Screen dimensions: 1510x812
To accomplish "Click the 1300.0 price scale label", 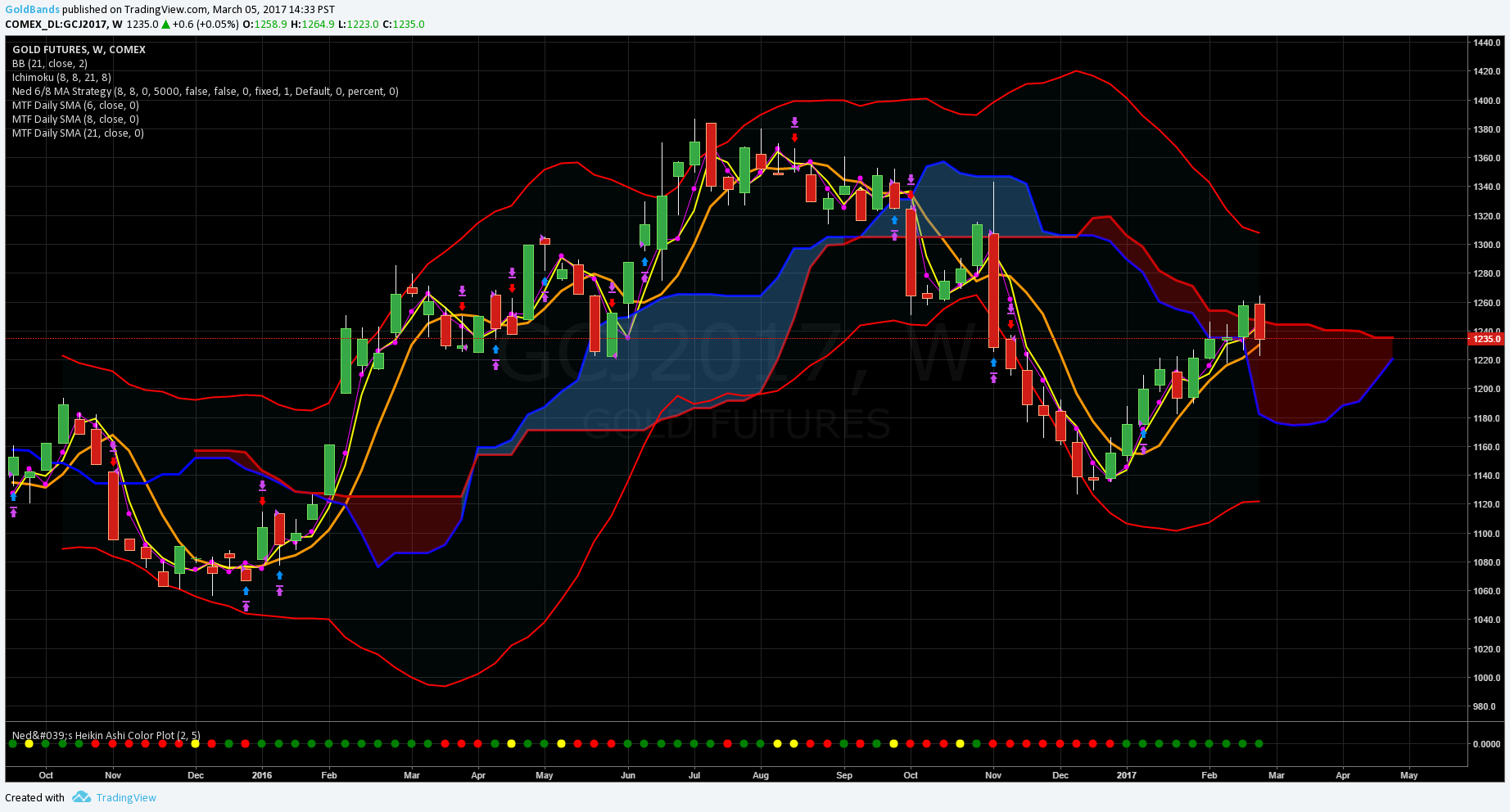I will pos(1487,245).
